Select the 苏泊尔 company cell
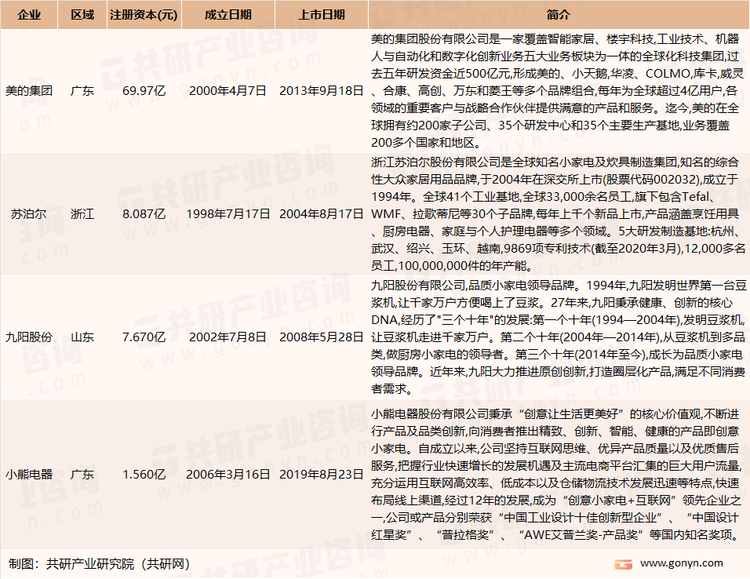750x579 pixels. (29, 214)
